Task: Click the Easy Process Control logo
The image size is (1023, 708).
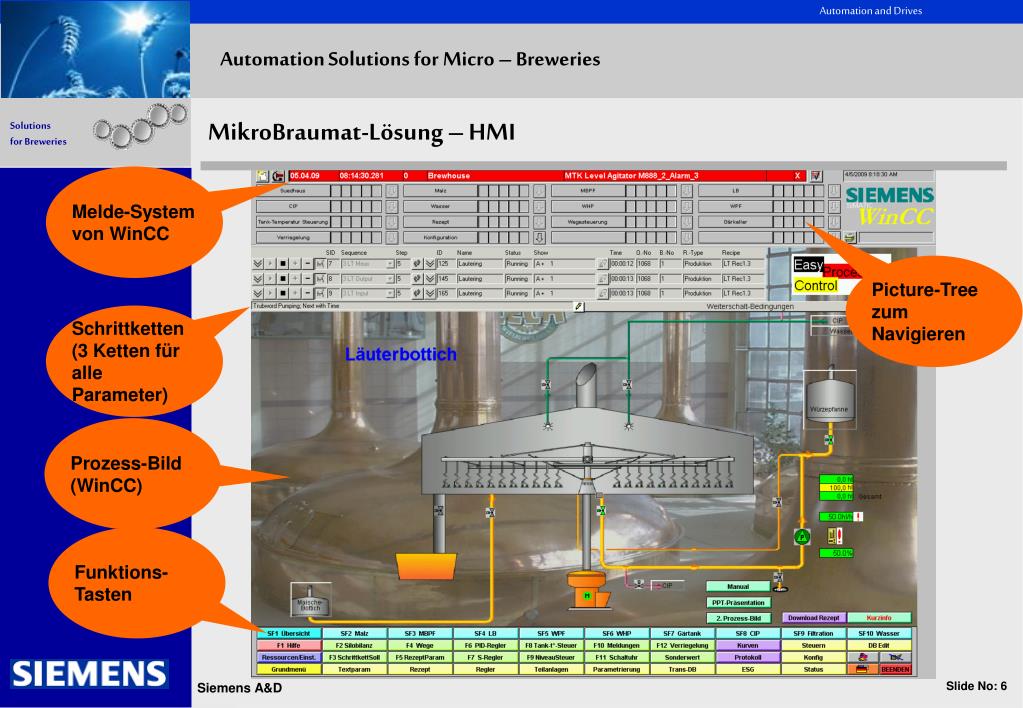Action: click(841, 275)
